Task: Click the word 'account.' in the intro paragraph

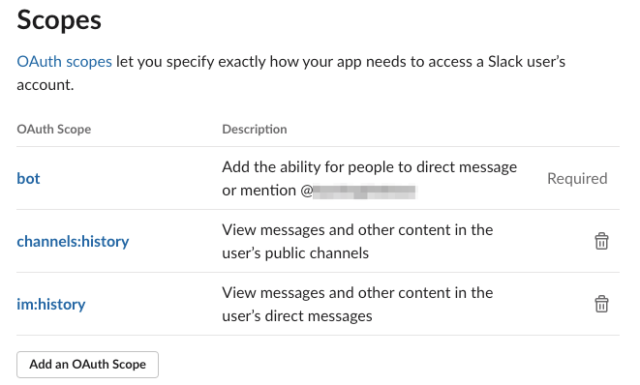Action: pos(45,85)
